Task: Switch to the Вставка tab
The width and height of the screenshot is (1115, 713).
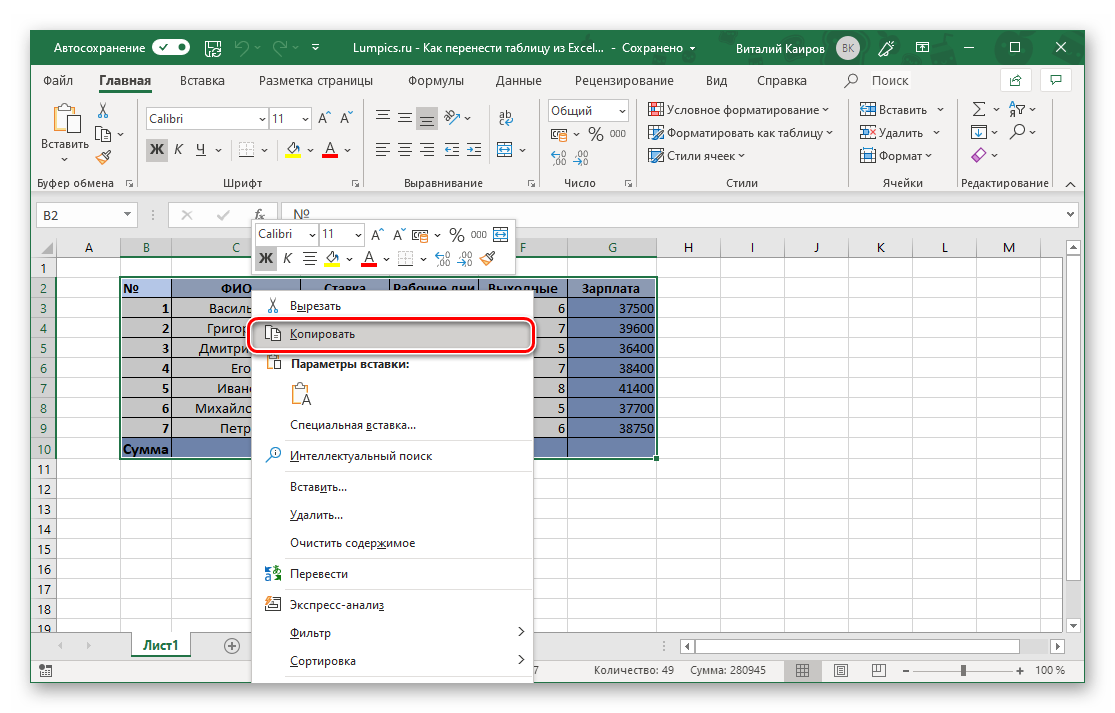Action: [202, 80]
